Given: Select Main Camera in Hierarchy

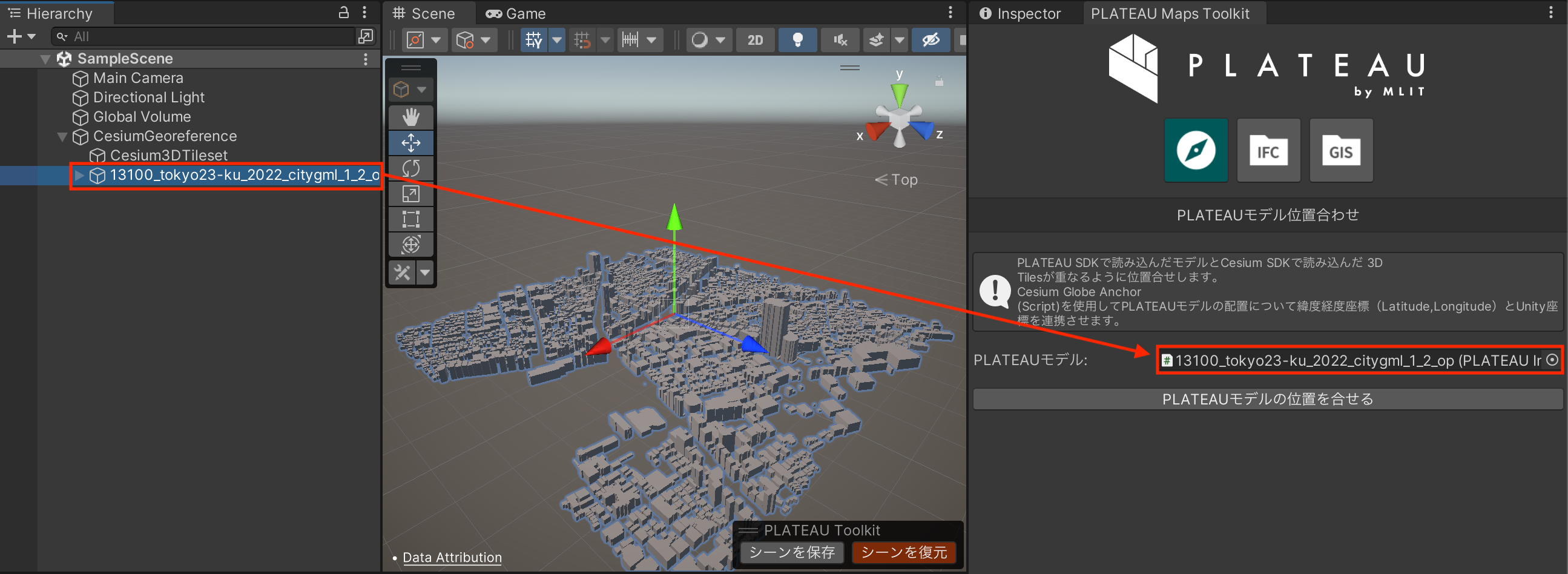Looking at the screenshot, I should pyautogui.click(x=137, y=78).
